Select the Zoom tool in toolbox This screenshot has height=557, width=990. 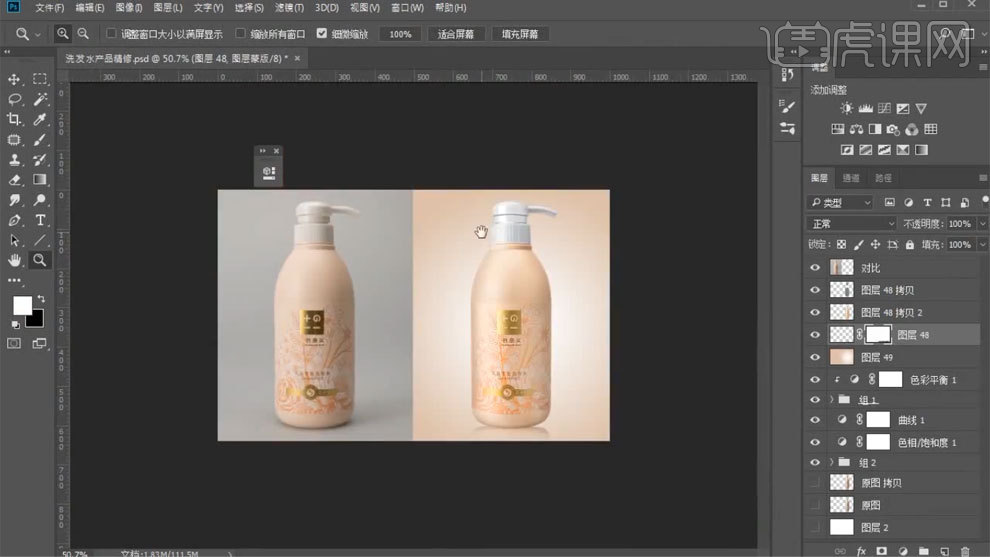(x=40, y=260)
